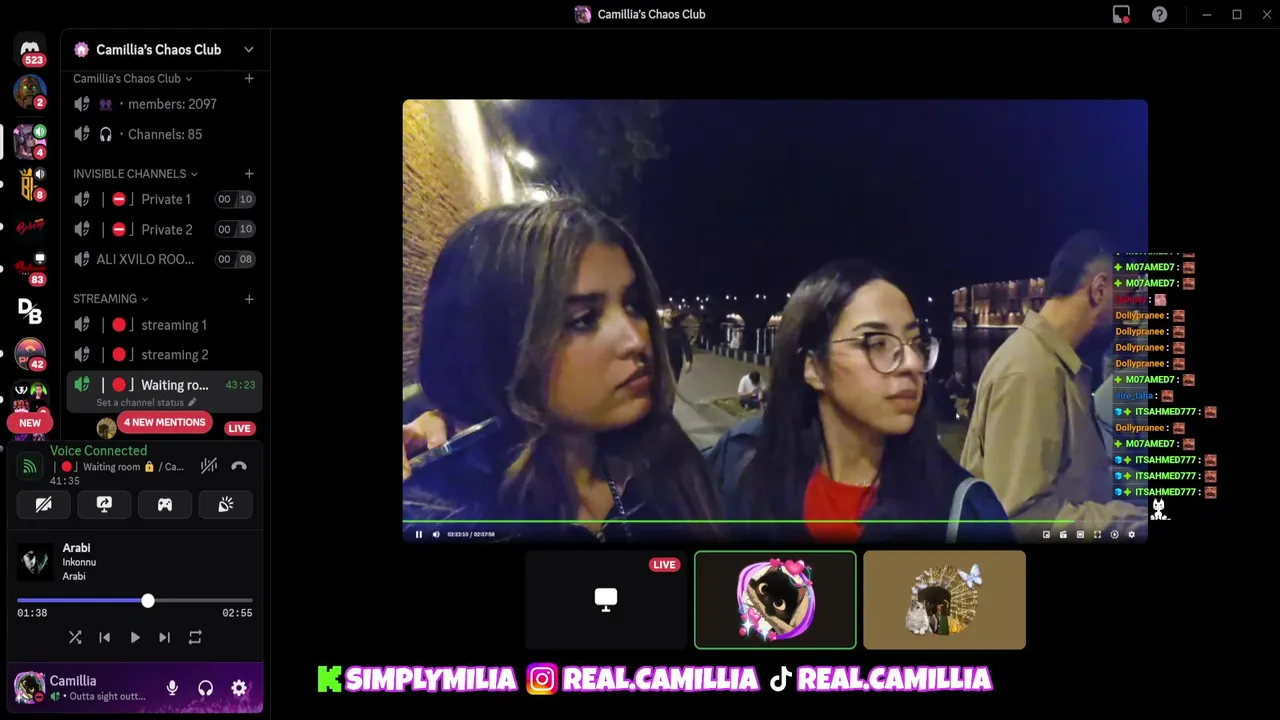The image size is (1280, 720).
Task: Open the inbox icon in title bar
Action: (x=1121, y=14)
